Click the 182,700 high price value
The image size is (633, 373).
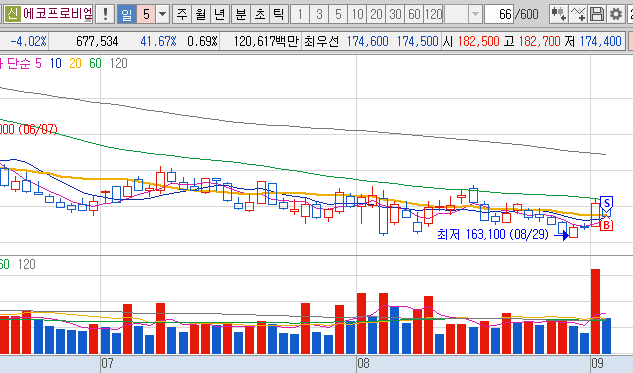540,41
